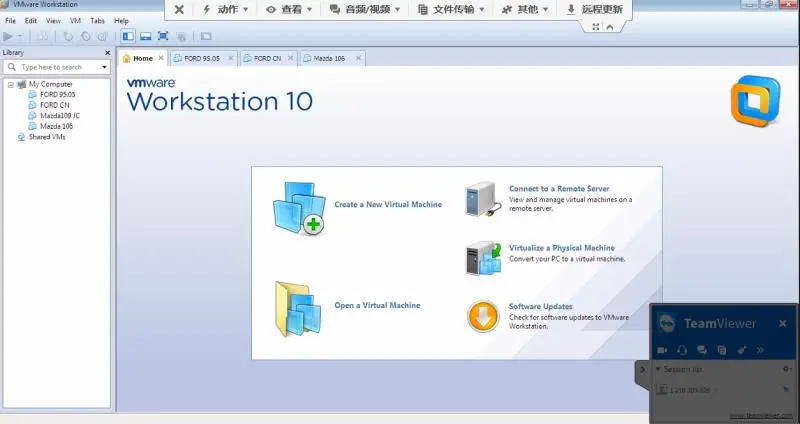Click the Software Updates orange arrow icon

[483, 316]
